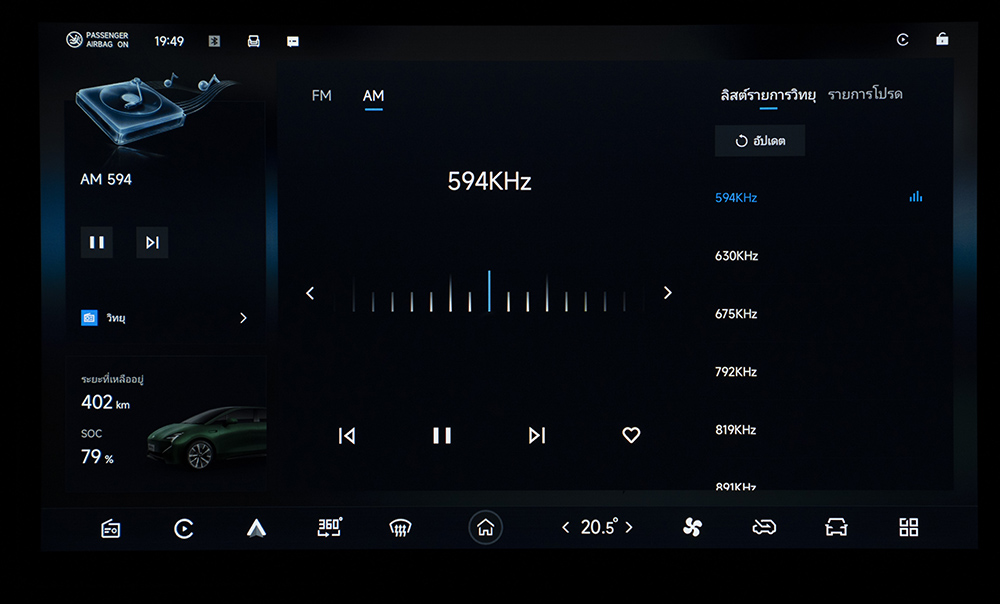Go to the home screen
Viewport: 1000px width, 604px height.
pyautogui.click(x=485, y=528)
